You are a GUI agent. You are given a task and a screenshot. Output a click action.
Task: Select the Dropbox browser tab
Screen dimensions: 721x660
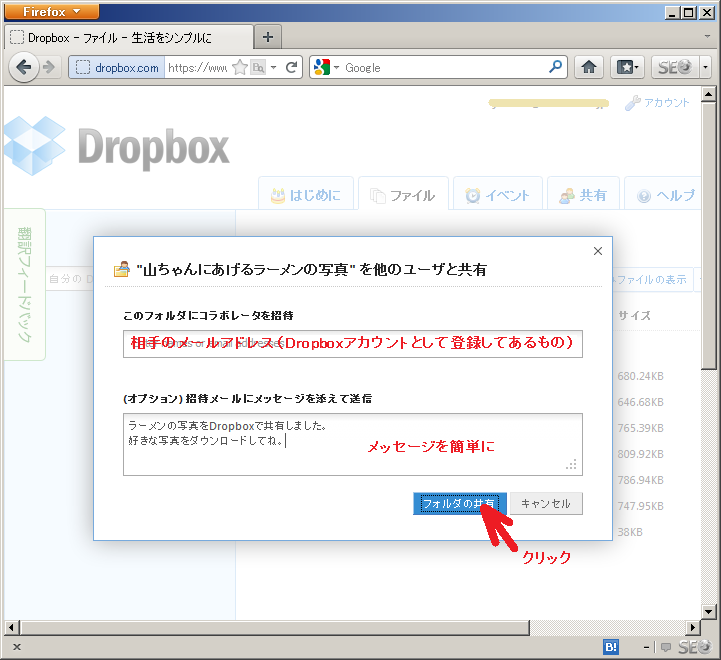[x=129, y=37]
